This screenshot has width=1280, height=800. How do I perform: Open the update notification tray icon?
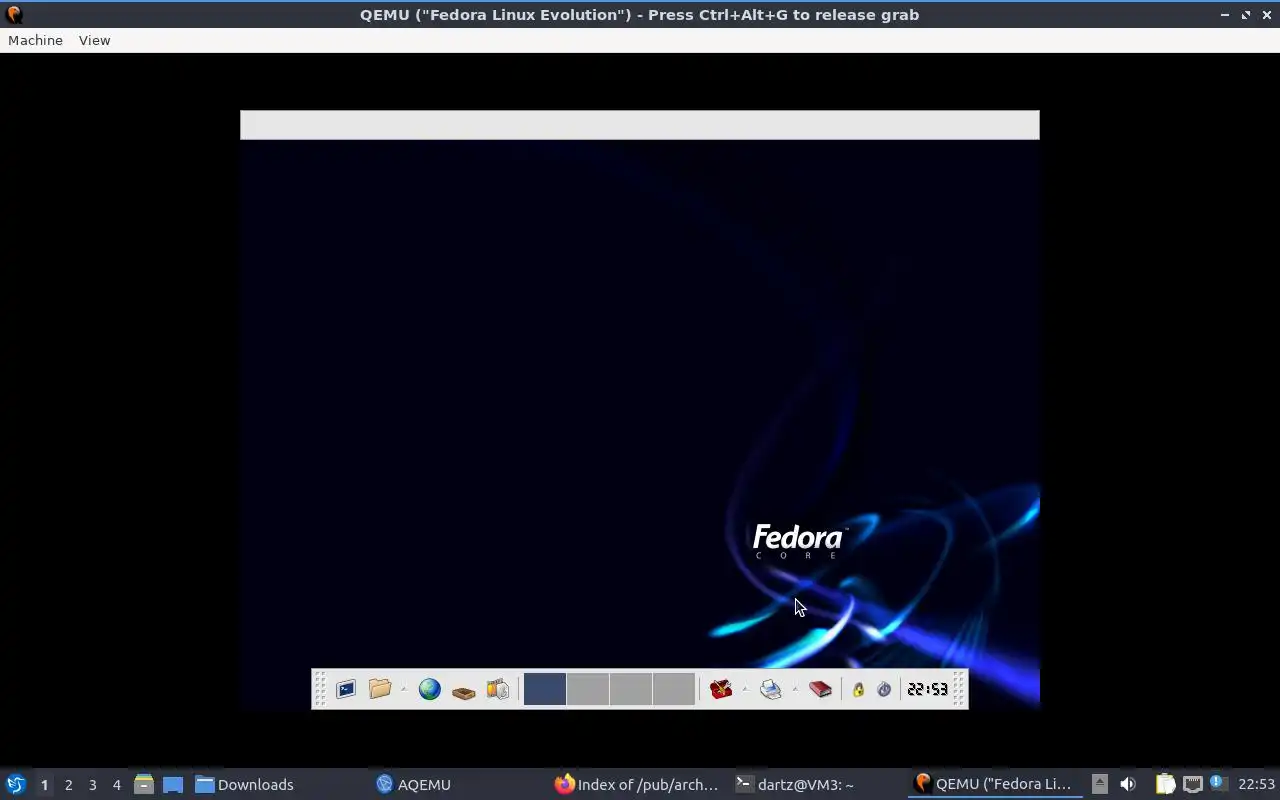(1218, 783)
